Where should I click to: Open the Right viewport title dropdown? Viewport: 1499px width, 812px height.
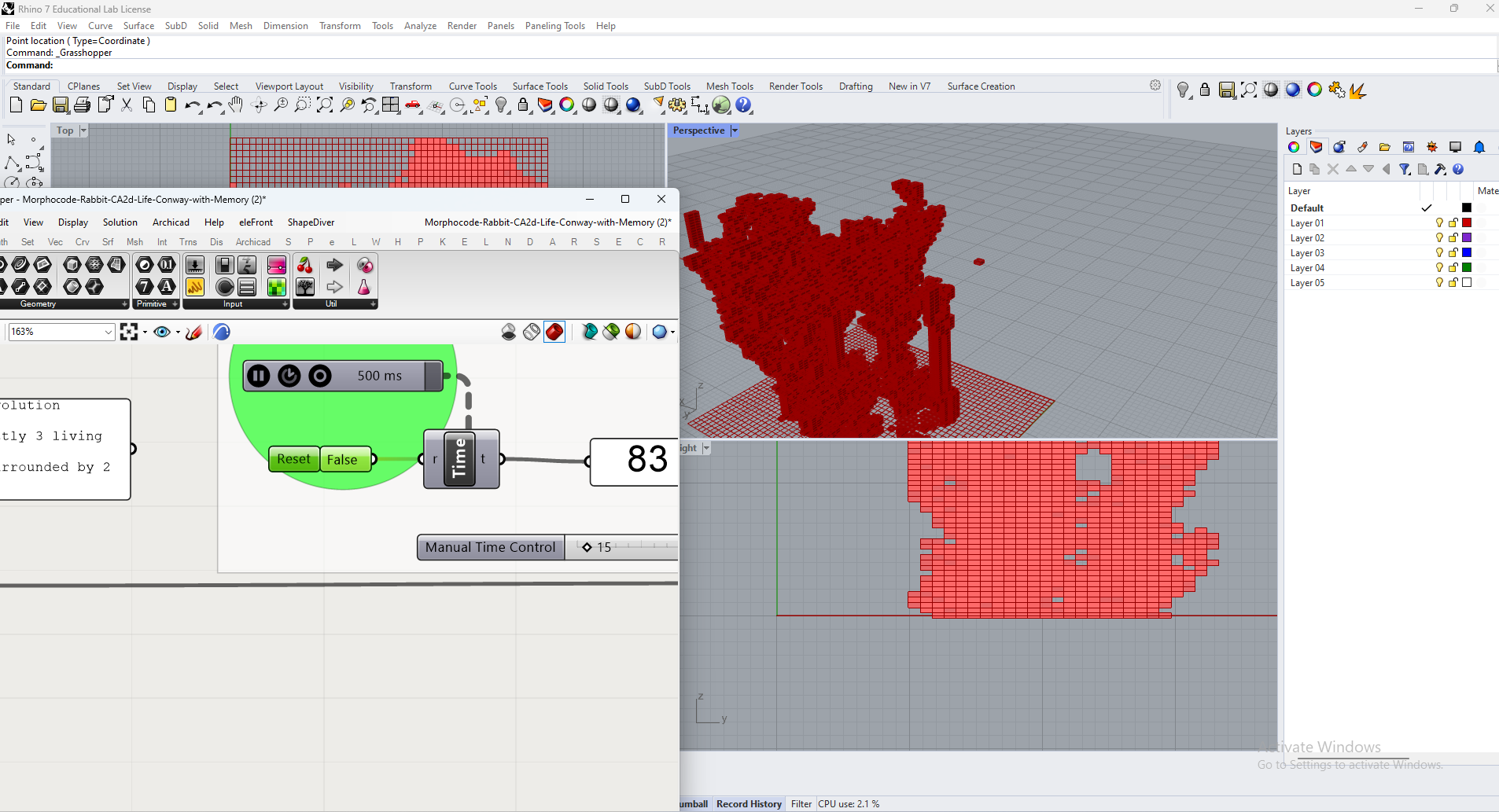(x=706, y=448)
